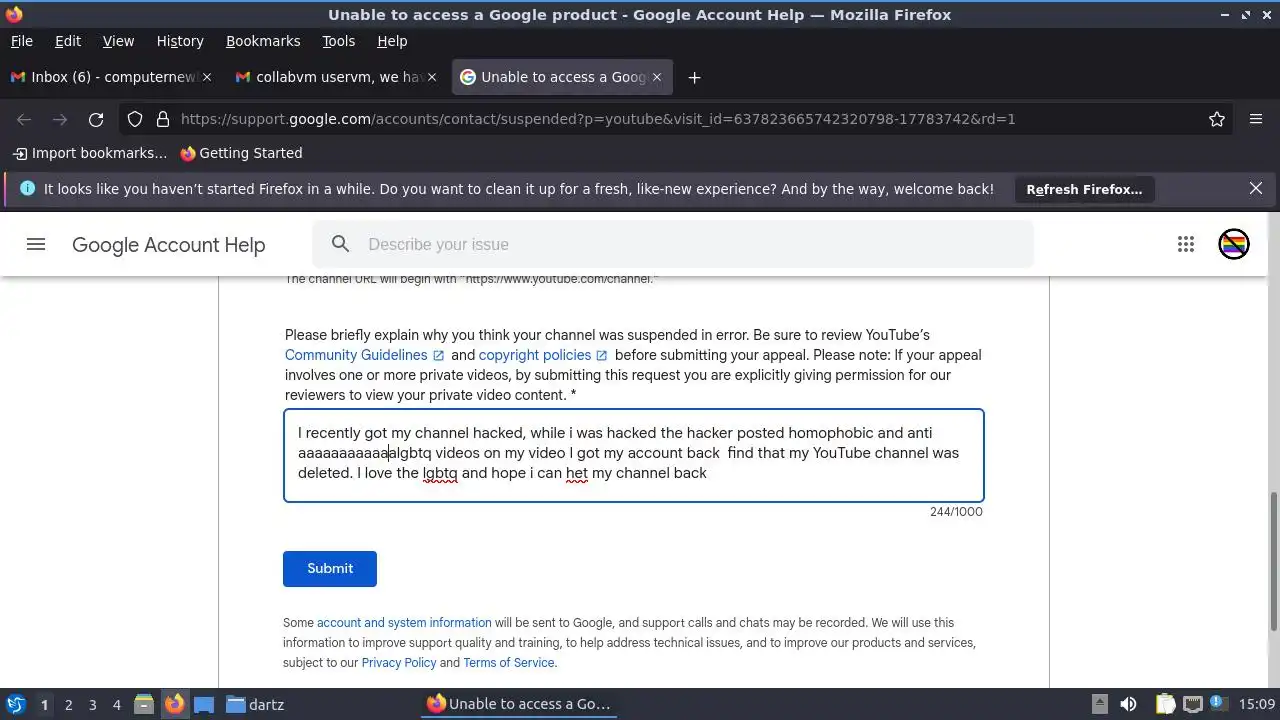Open the Bookmarks menu
The height and width of the screenshot is (720, 1280).
click(x=263, y=41)
